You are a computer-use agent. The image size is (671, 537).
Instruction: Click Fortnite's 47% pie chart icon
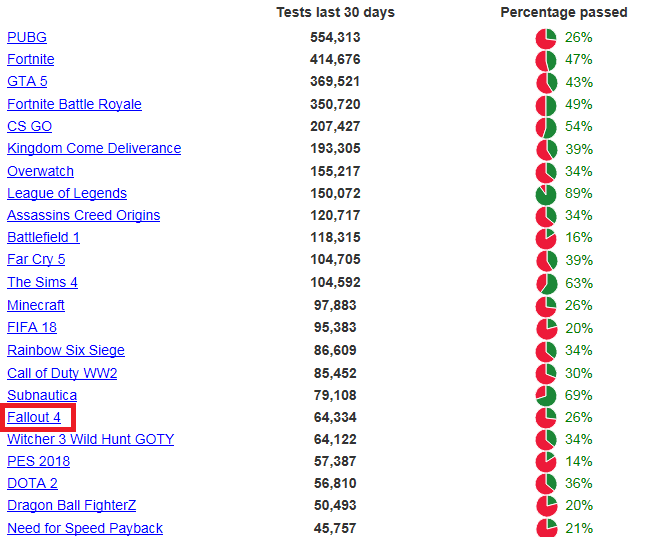tap(546, 60)
